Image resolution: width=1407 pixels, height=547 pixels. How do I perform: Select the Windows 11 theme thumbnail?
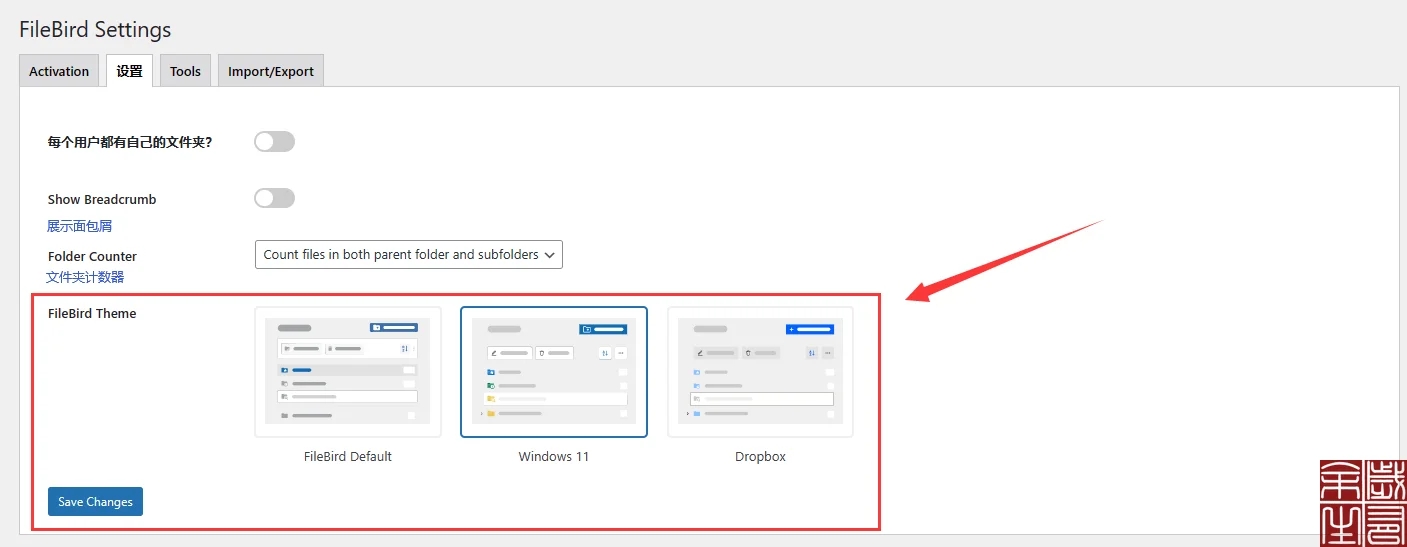[554, 372]
